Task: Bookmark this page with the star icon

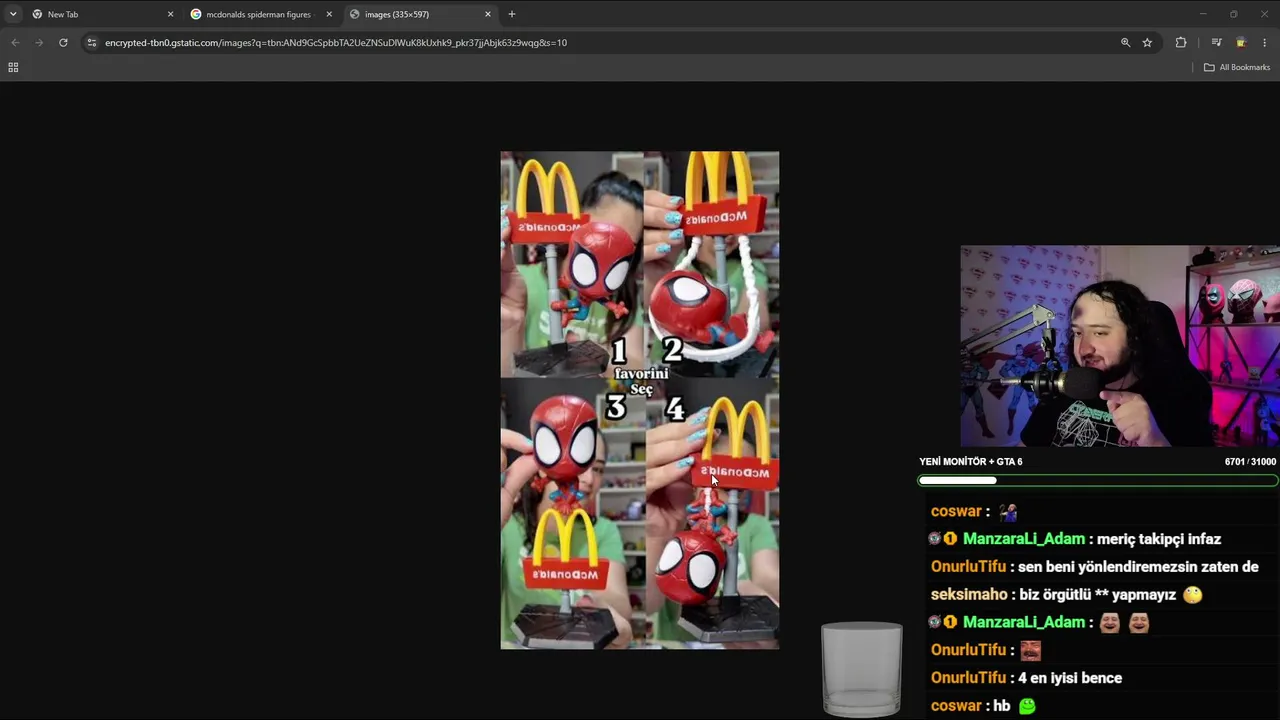Action: click(x=1147, y=43)
